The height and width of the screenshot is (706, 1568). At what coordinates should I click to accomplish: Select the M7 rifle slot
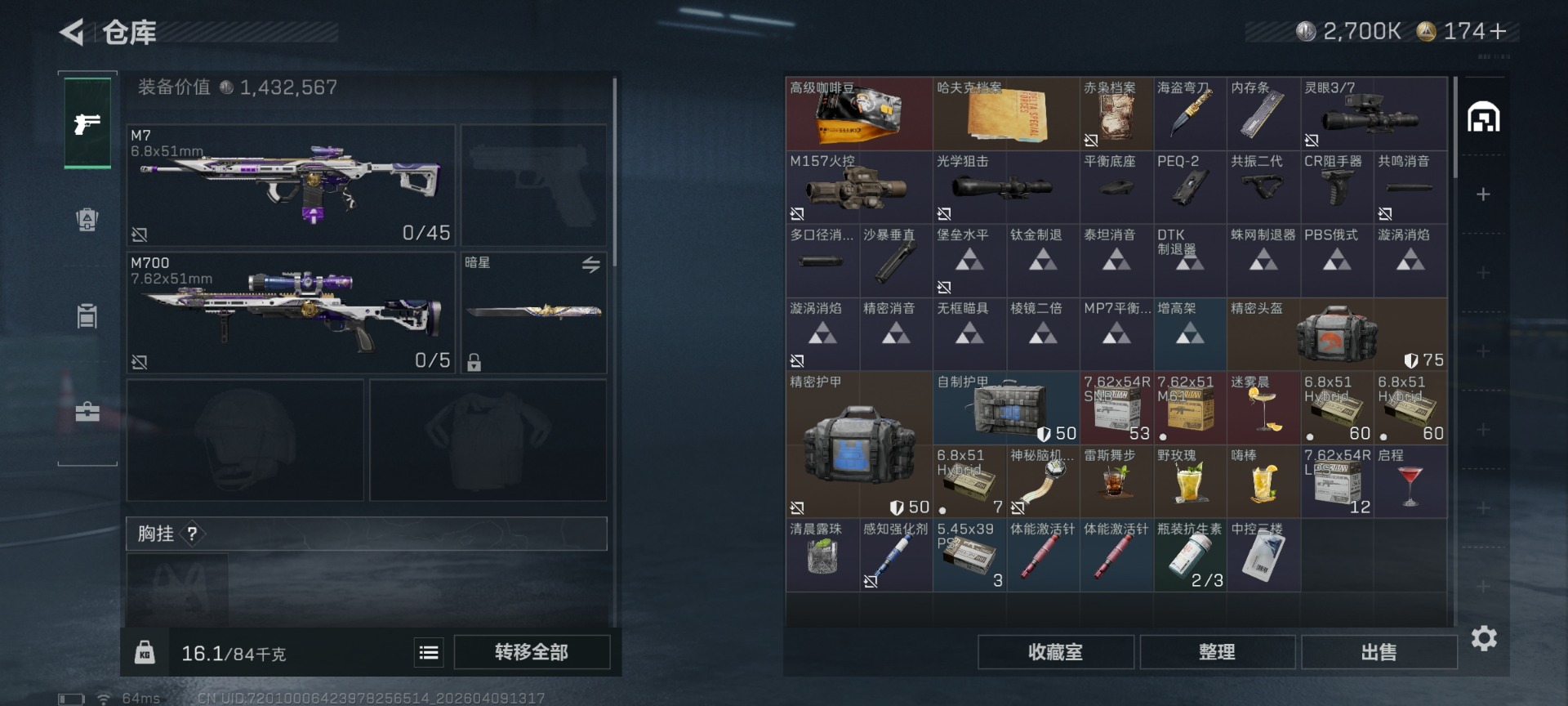(x=291, y=185)
